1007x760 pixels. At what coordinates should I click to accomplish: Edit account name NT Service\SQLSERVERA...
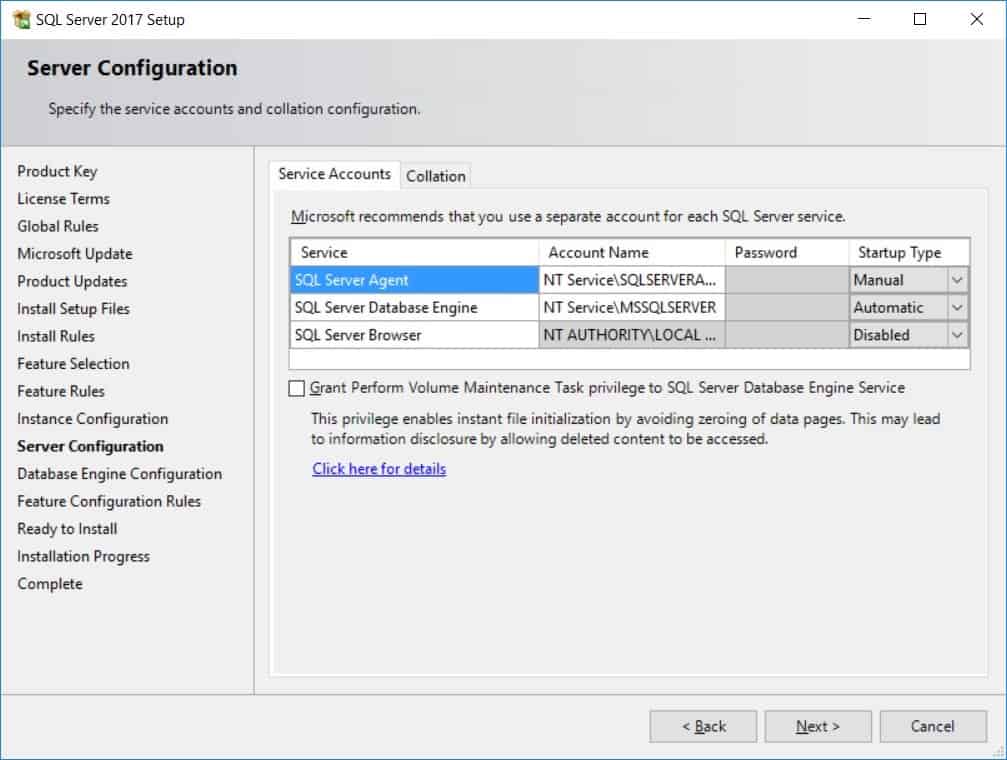632,280
